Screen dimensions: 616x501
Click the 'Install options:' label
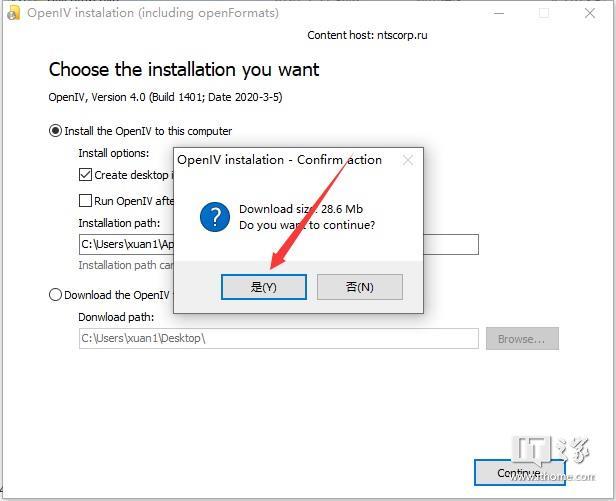114,153
